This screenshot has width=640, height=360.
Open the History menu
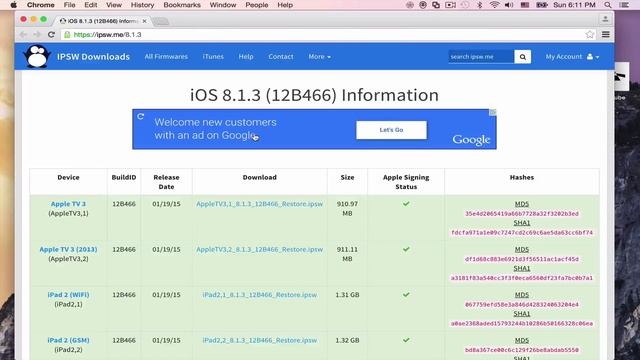coord(142,5)
